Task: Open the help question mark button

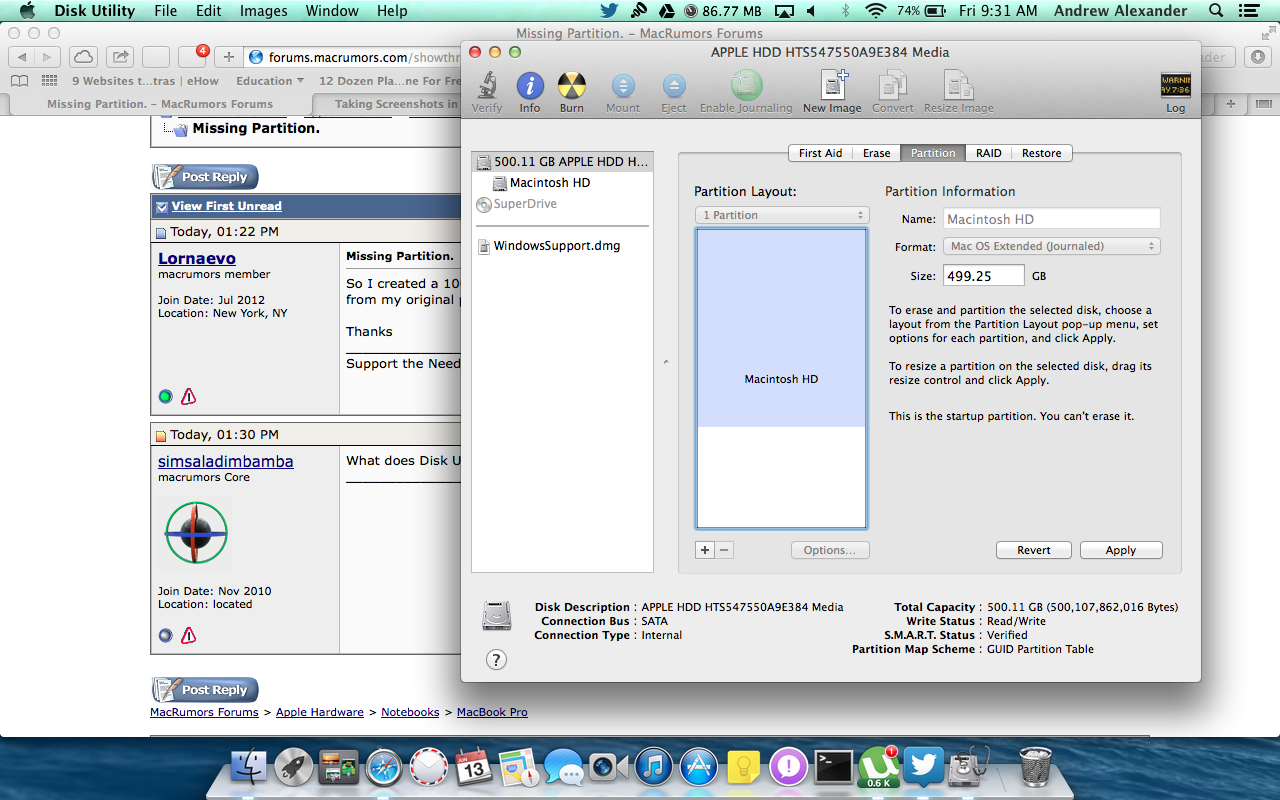Action: [496, 659]
